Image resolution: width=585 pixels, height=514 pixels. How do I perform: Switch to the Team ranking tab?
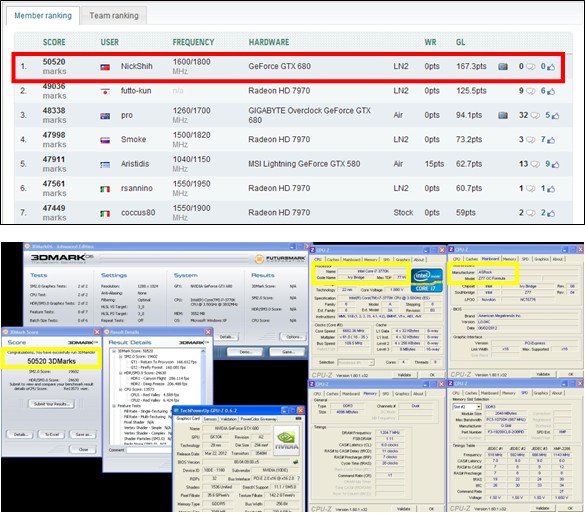[x=114, y=16]
